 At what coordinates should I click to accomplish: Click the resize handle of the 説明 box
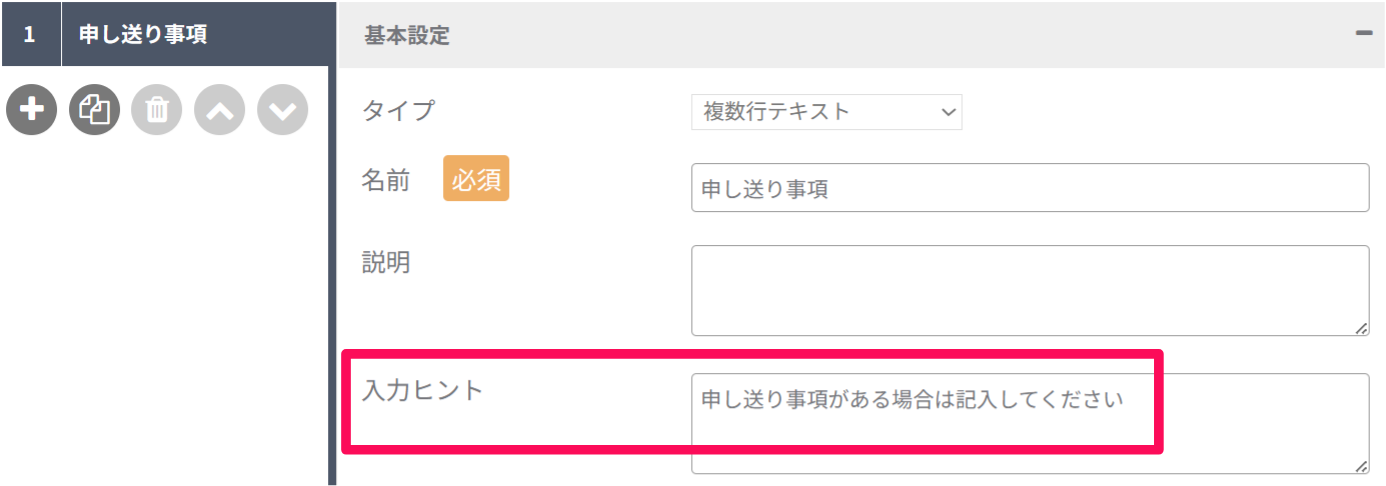tap(1362, 328)
